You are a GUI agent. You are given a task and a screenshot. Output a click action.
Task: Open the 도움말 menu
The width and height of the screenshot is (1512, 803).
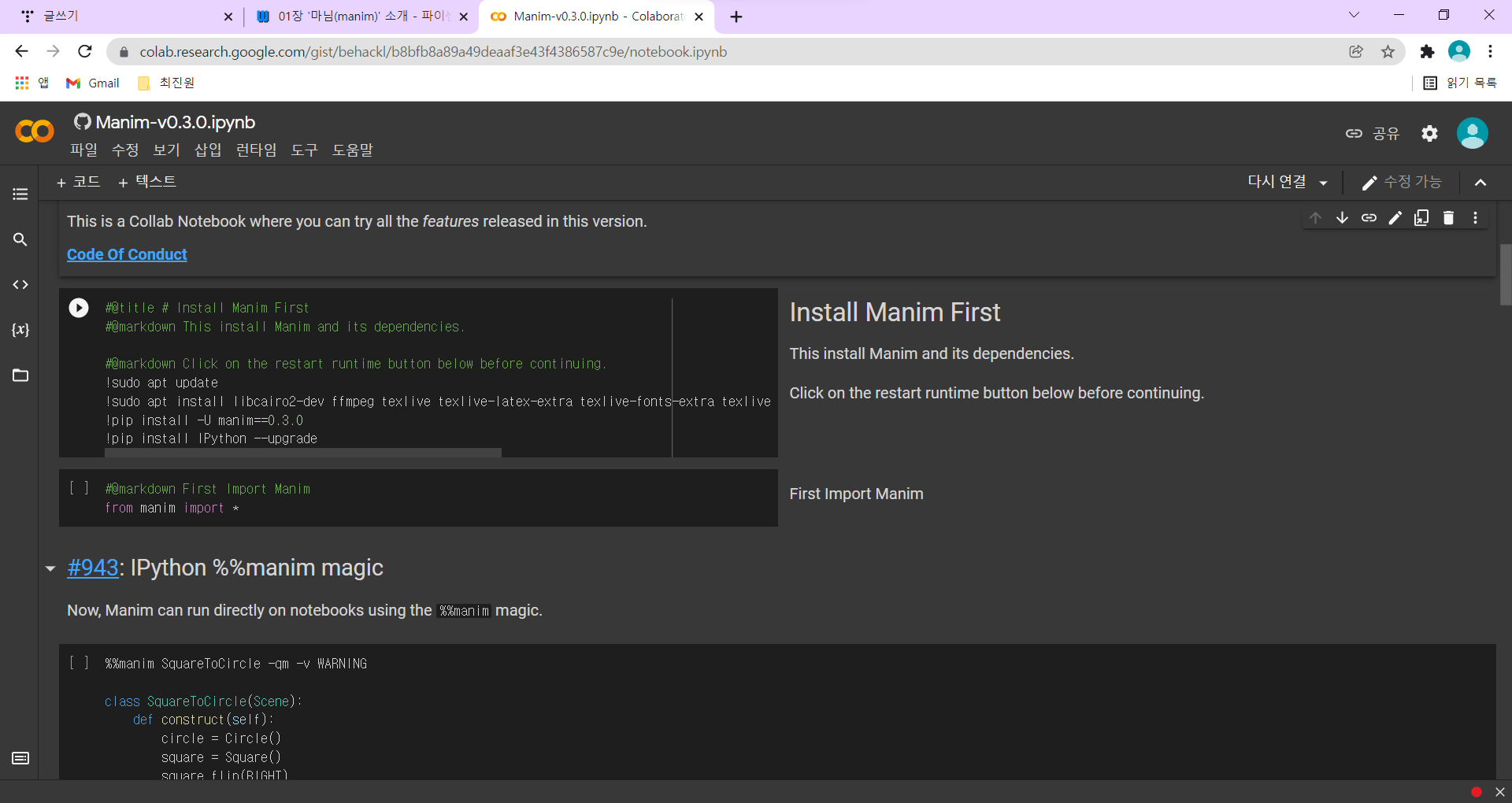(x=353, y=150)
